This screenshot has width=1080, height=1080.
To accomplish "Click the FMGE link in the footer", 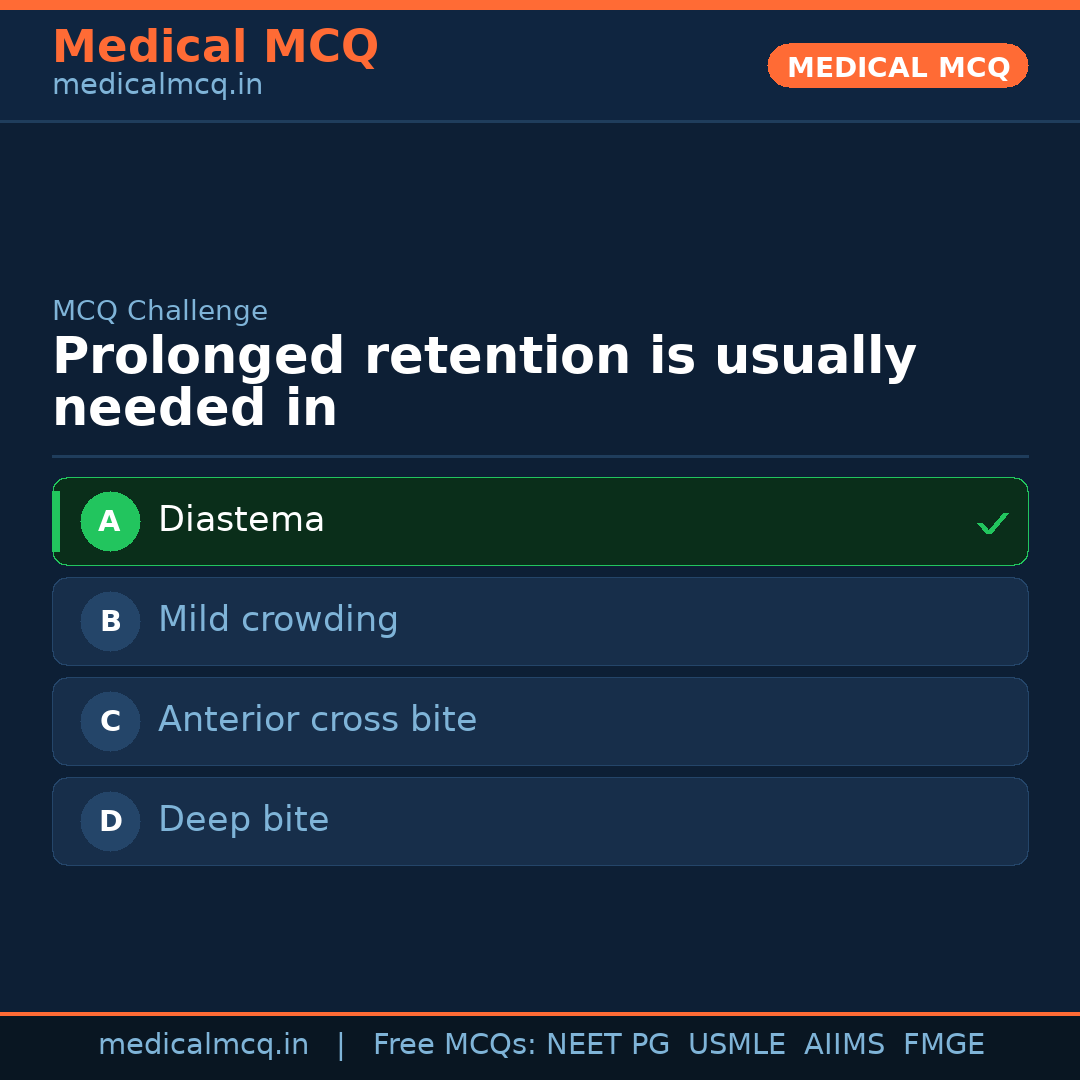I will (x=943, y=1044).
